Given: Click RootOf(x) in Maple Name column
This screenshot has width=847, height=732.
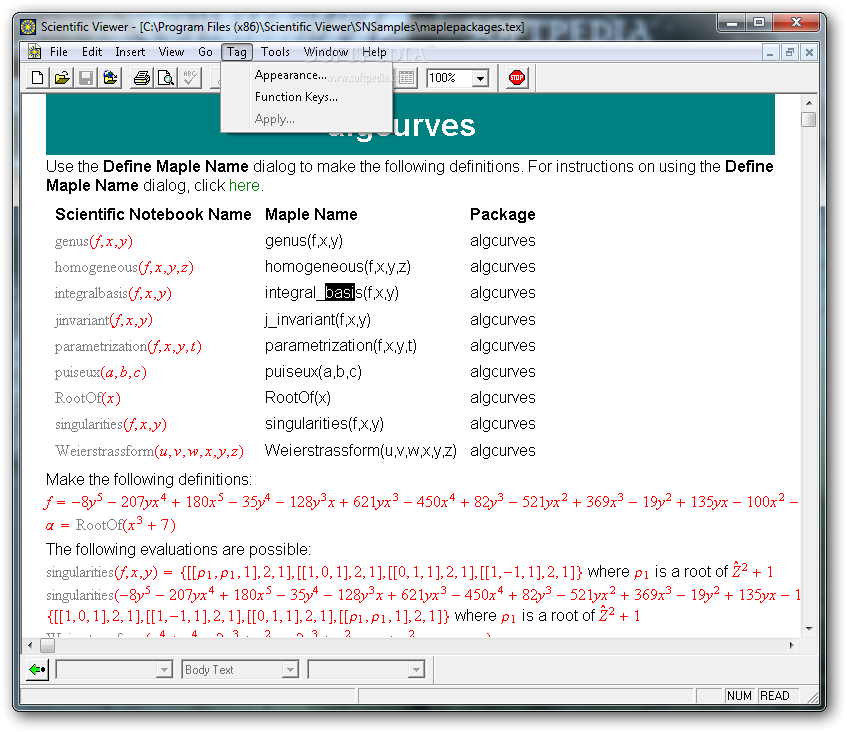Looking at the screenshot, I should tap(298, 398).
